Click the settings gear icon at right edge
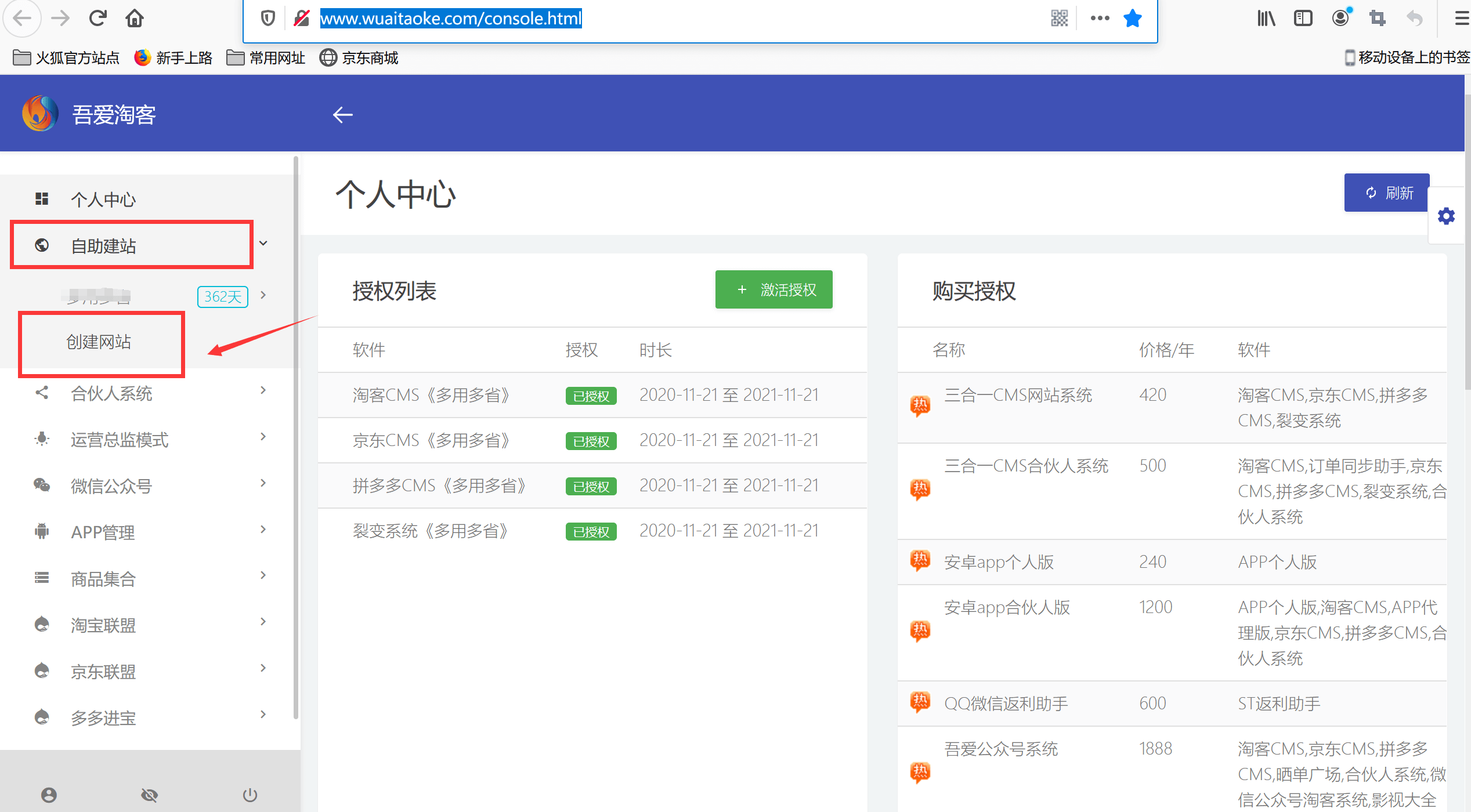Image resolution: width=1471 pixels, height=812 pixels. point(1445,216)
